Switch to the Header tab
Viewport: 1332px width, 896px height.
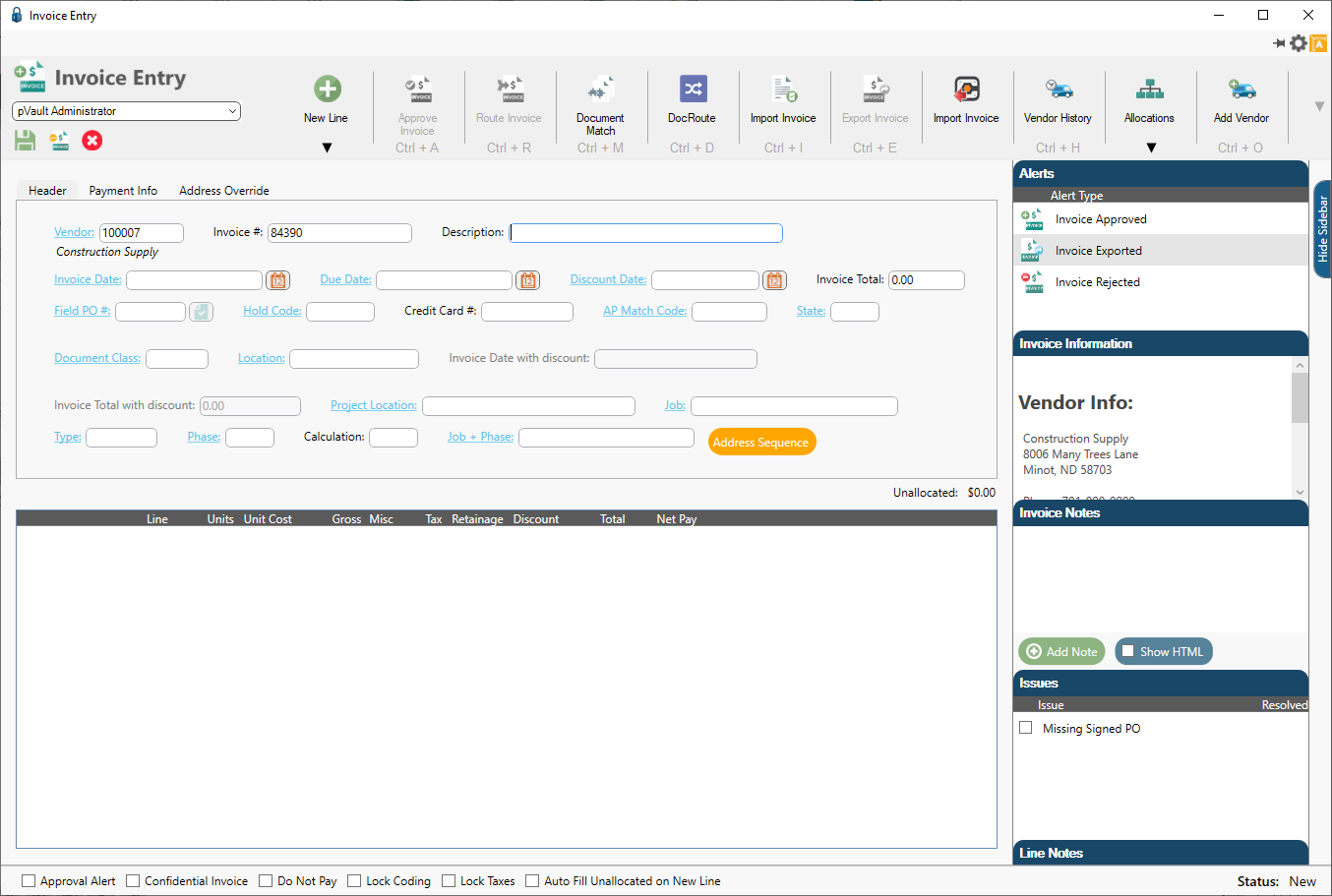click(x=47, y=191)
